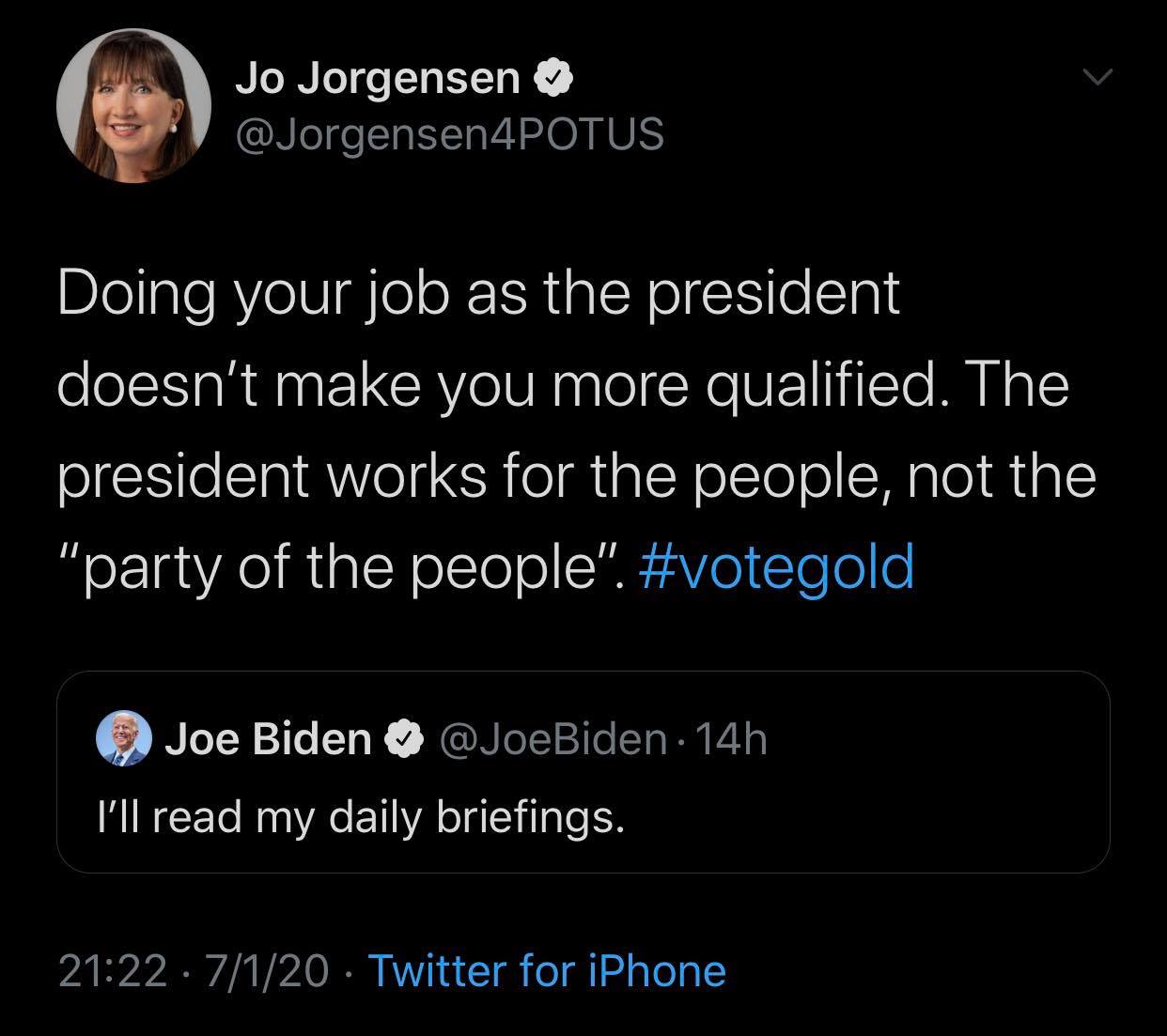Click the main tweet text body

click(x=577, y=431)
